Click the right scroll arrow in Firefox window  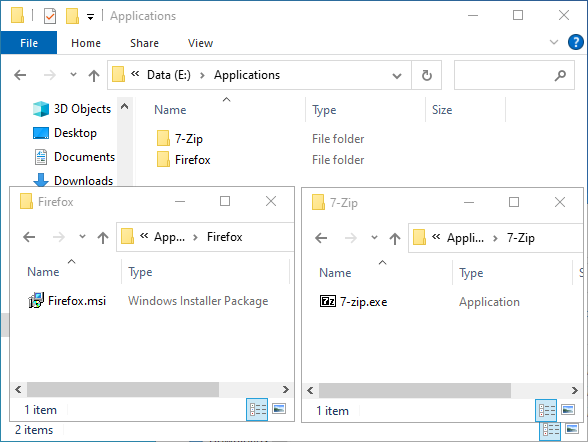point(286,390)
